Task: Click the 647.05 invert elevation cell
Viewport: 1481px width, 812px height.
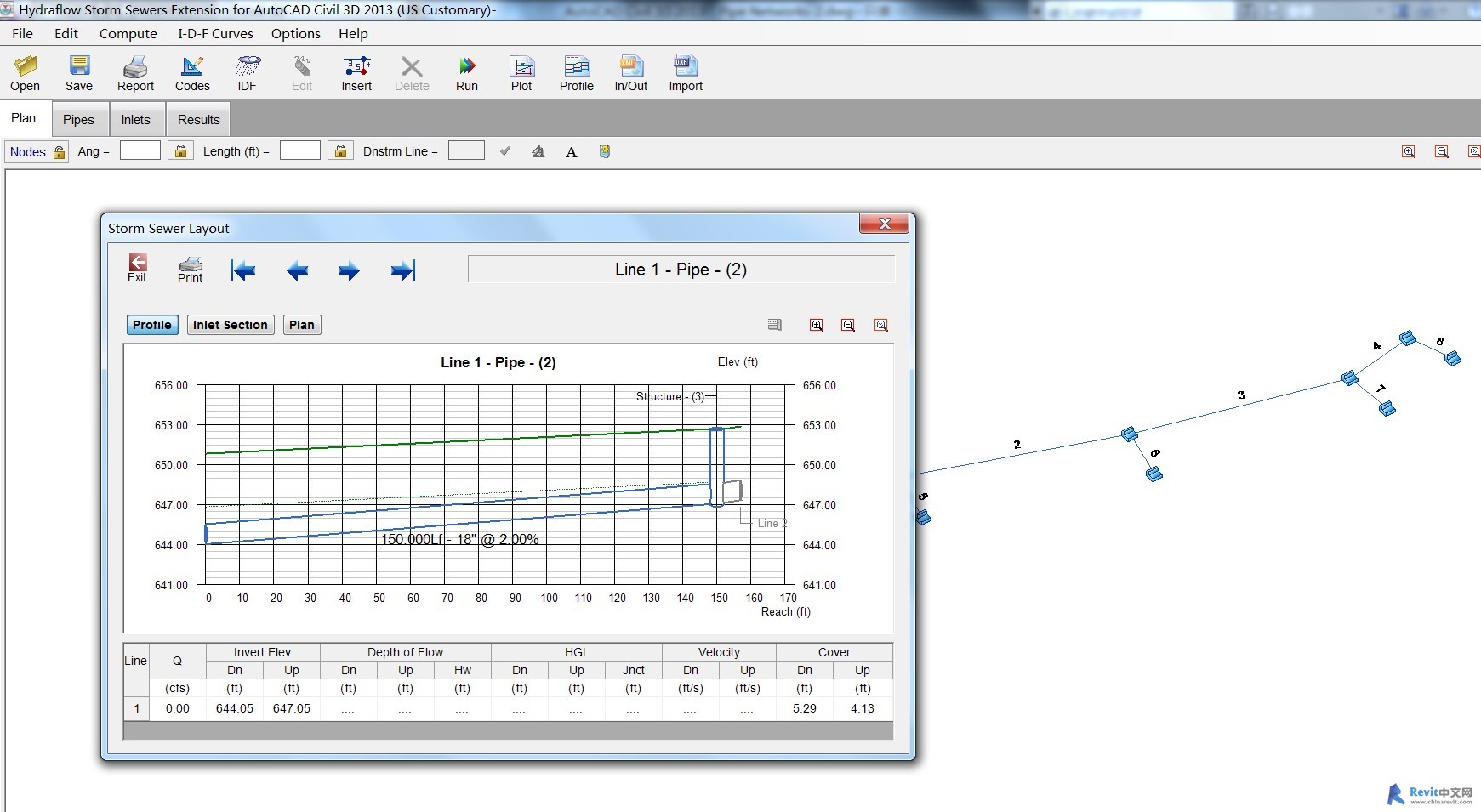Action: 292,708
